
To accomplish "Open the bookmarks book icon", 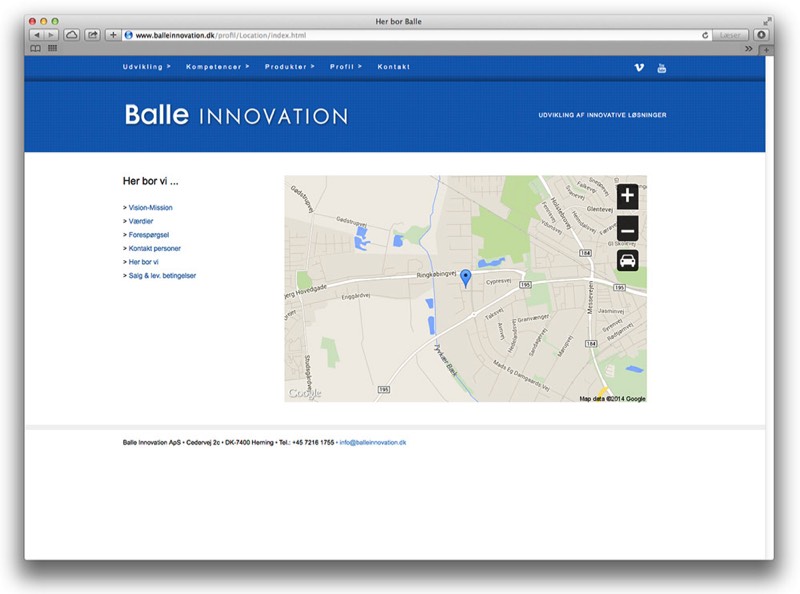I will [x=36, y=48].
